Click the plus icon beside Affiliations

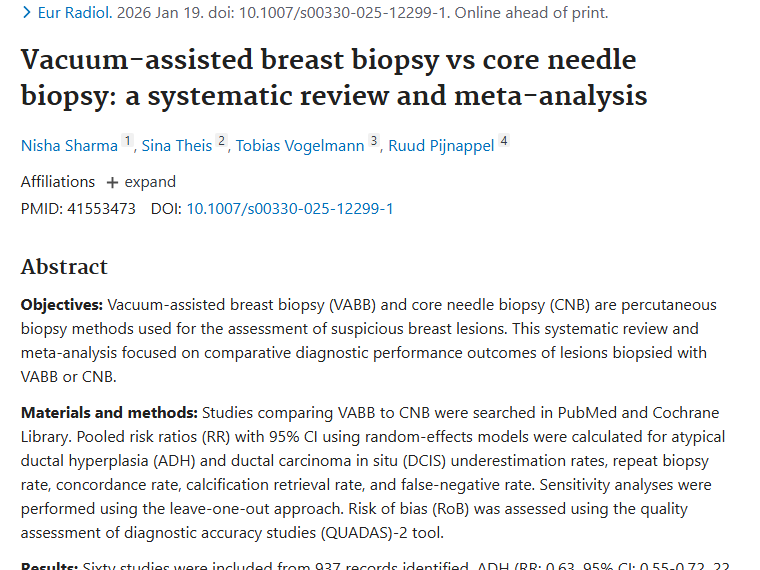point(112,182)
